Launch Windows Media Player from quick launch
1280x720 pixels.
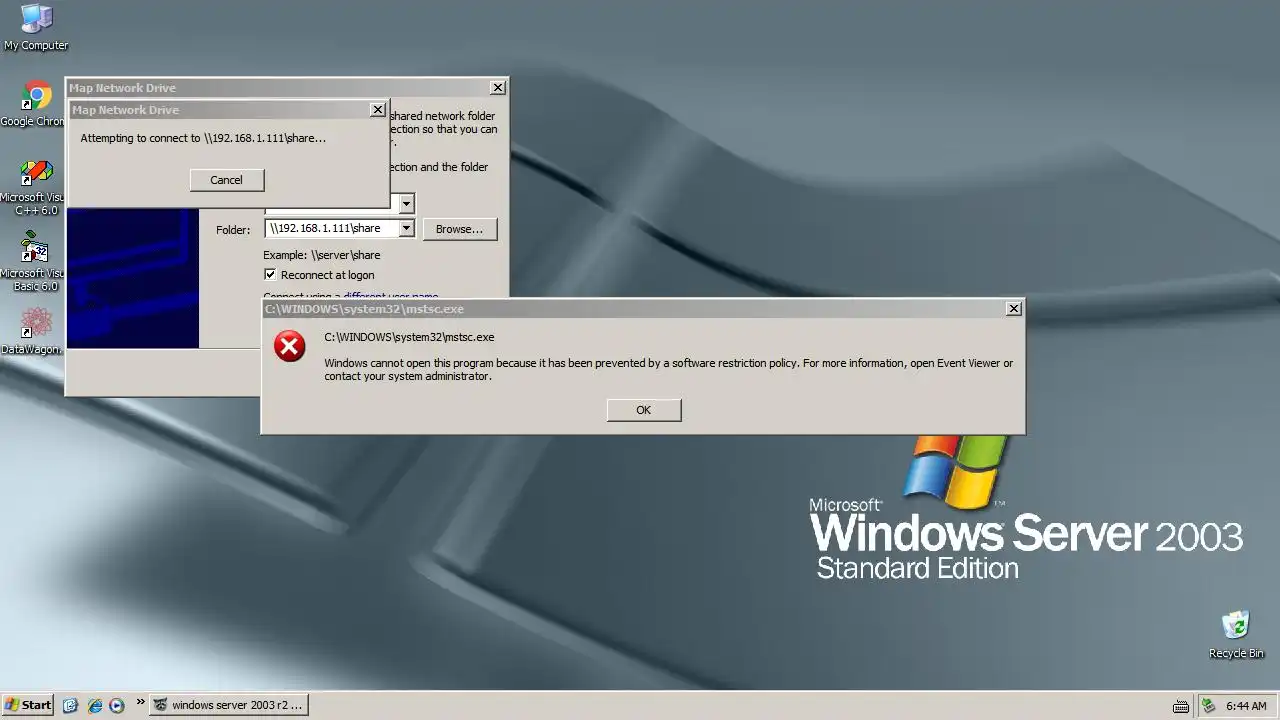click(117, 705)
